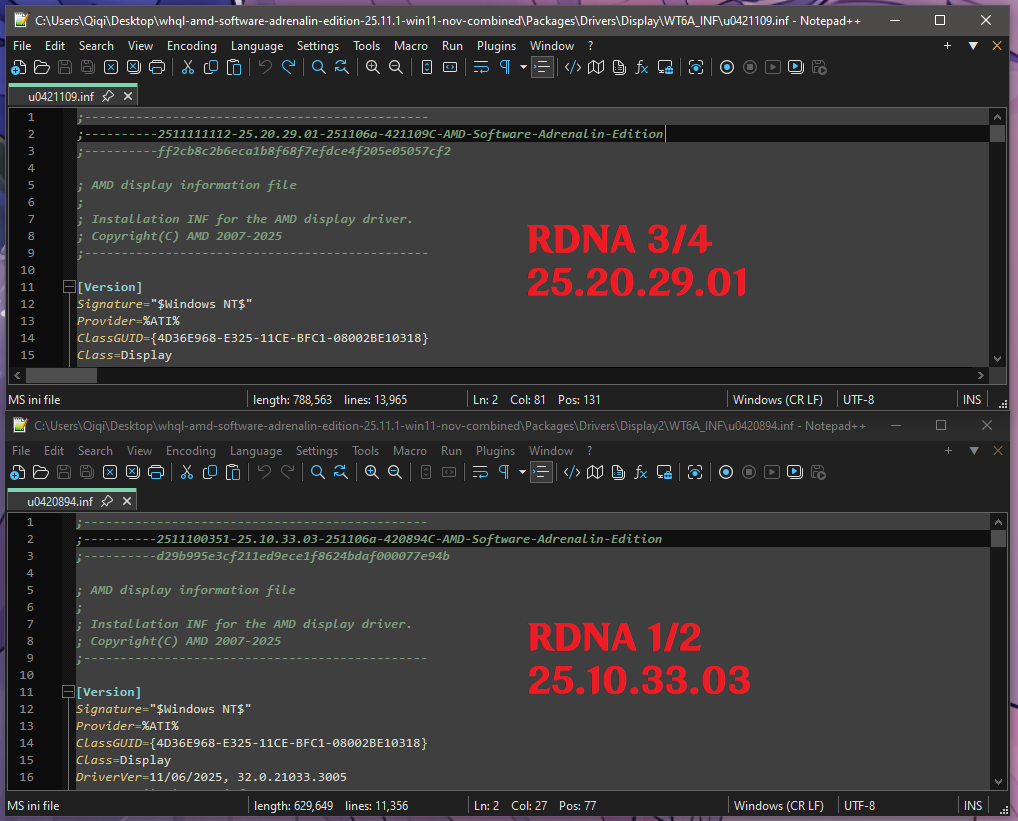
Task: Pin the u0421109.inf tab
Action: (108, 96)
